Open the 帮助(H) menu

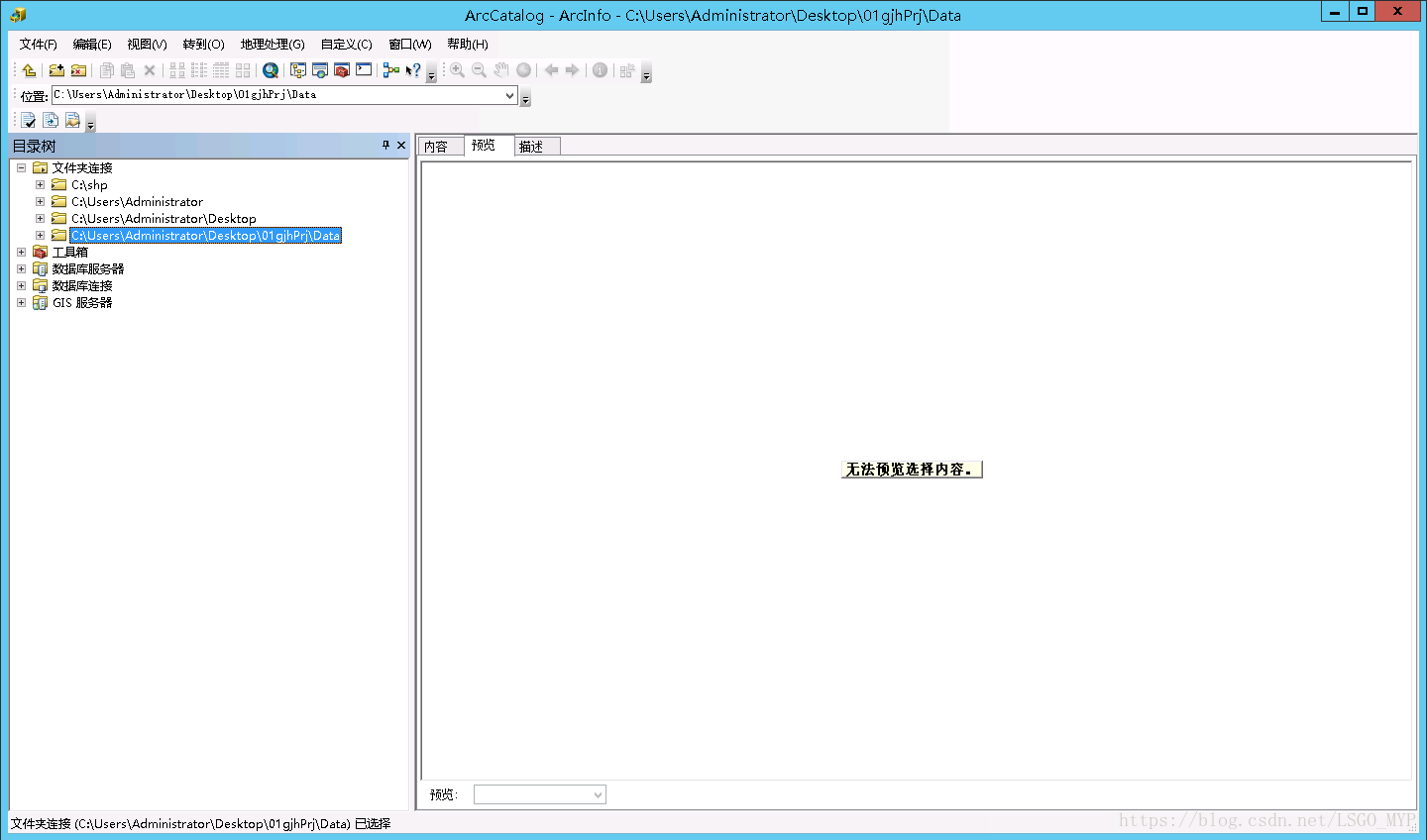point(468,45)
